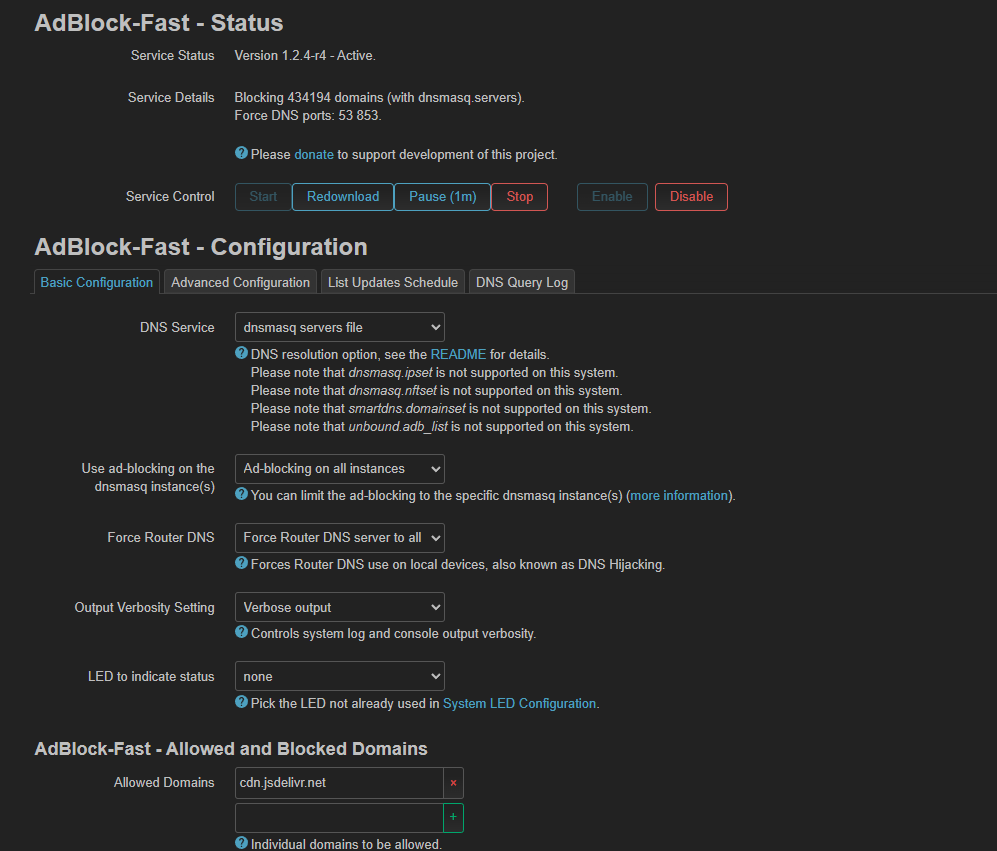Click the 'smartdns.domainset' not supported note

[x=451, y=408]
